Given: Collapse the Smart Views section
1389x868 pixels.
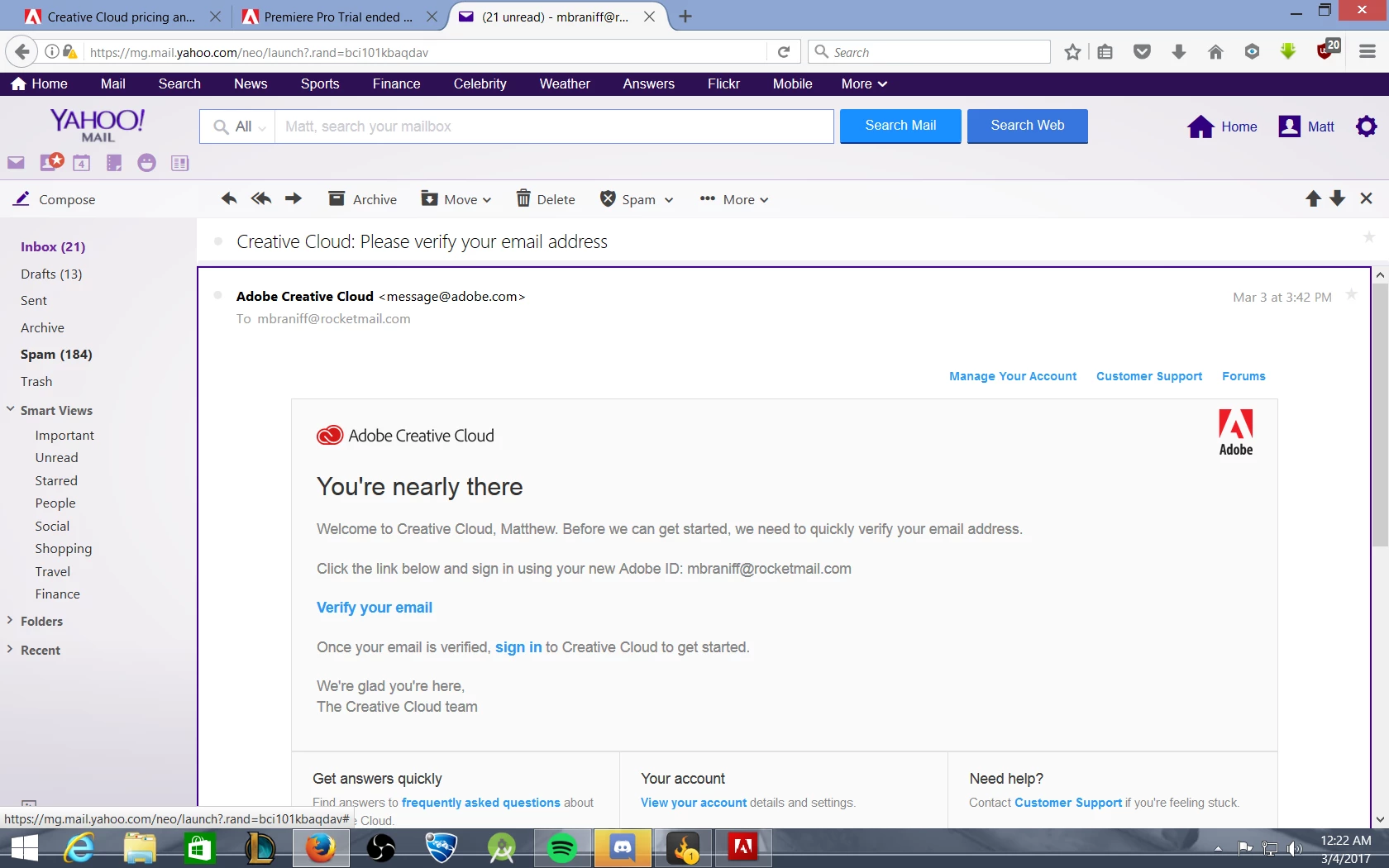Looking at the screenshot, I should (x=11, y=409).
